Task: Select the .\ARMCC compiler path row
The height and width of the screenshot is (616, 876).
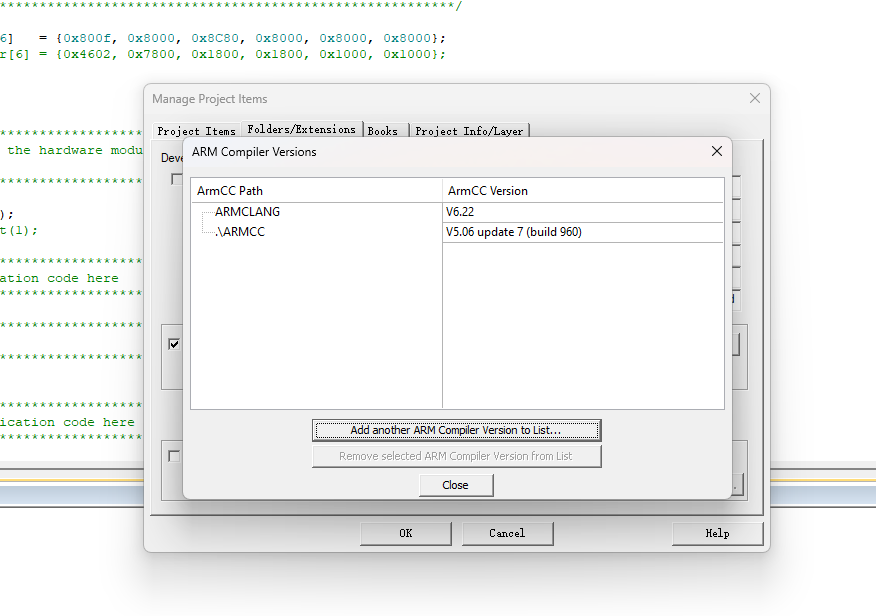Action: (240, 232)
